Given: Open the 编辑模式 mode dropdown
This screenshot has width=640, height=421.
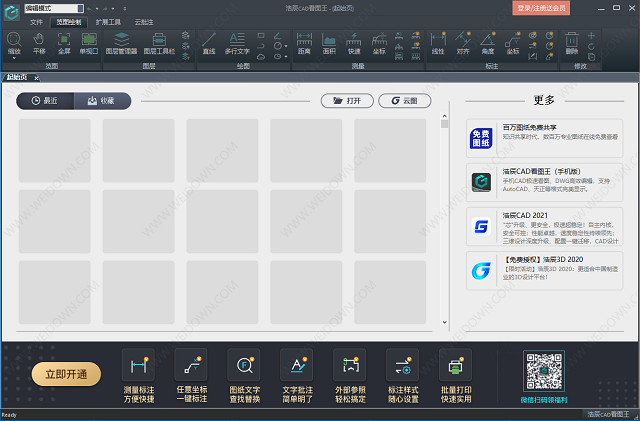Looking at the screenshot, I should click(x=80, y=8).
